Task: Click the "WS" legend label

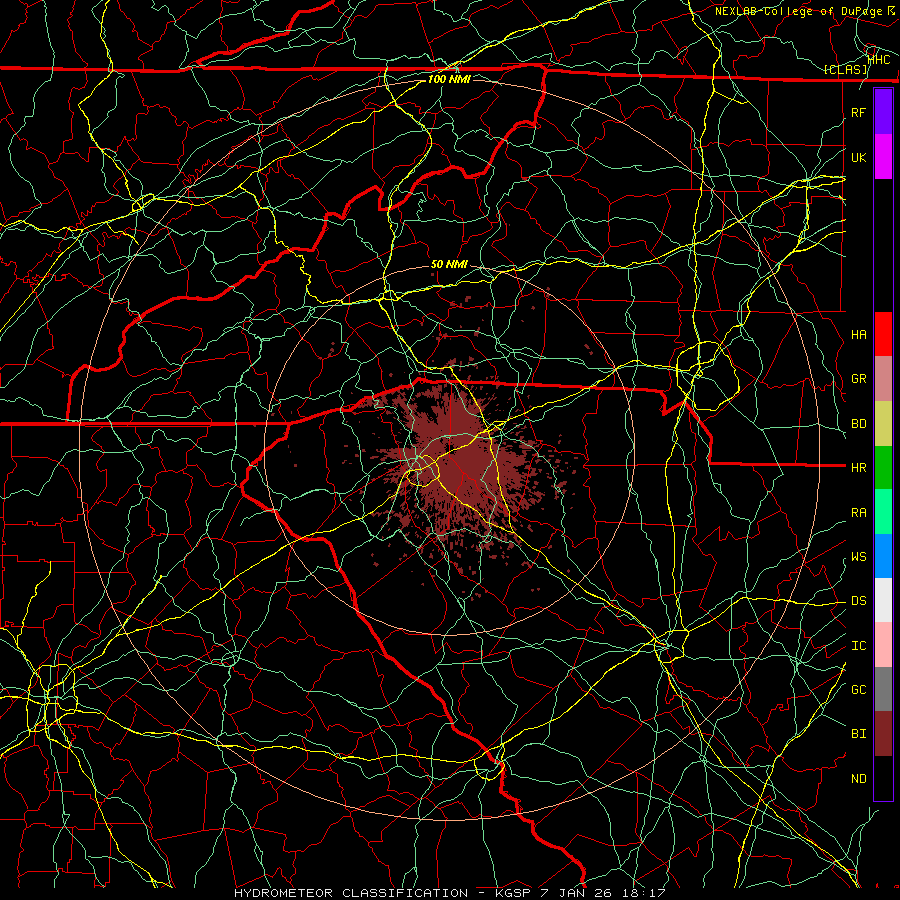Action: (858, 556)
